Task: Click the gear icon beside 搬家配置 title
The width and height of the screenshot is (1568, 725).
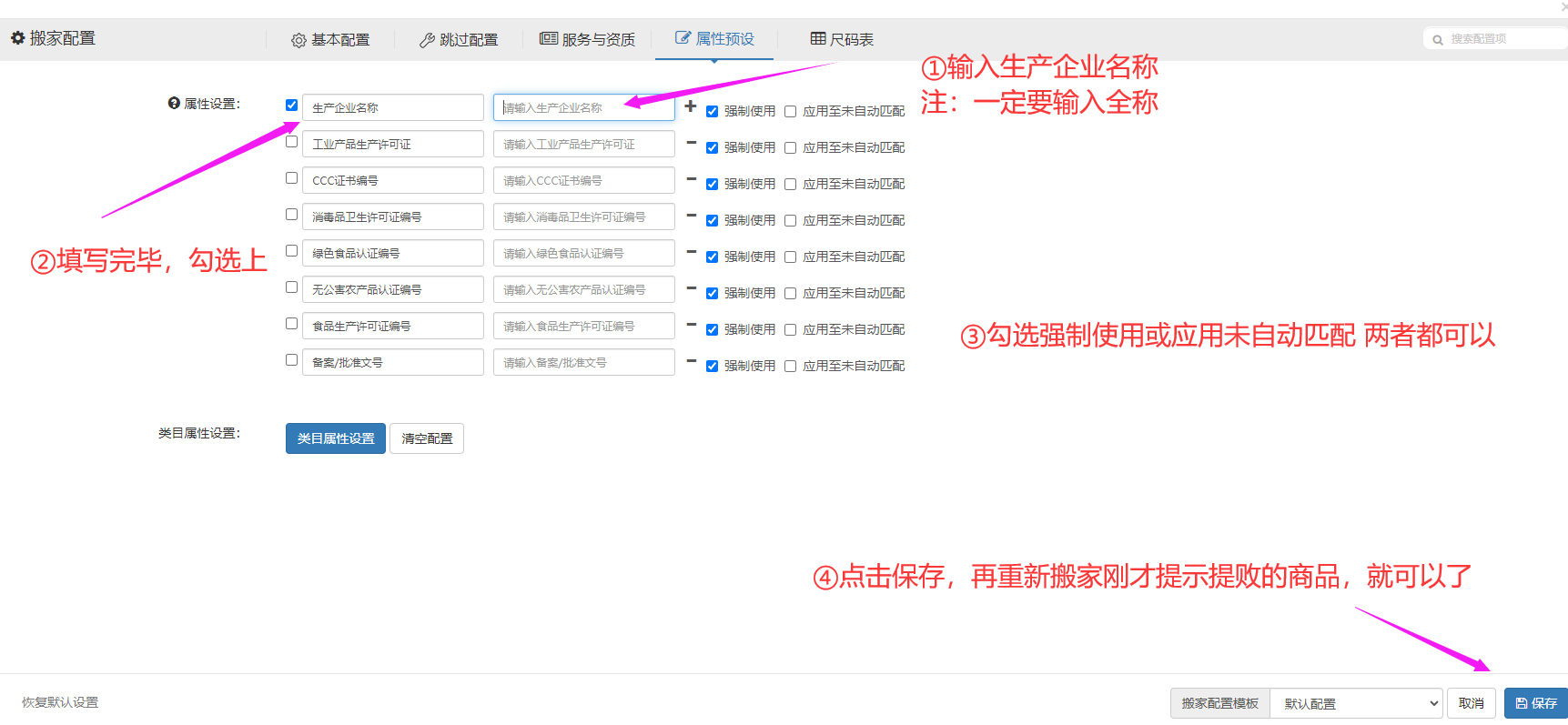Action: point(17,38)
